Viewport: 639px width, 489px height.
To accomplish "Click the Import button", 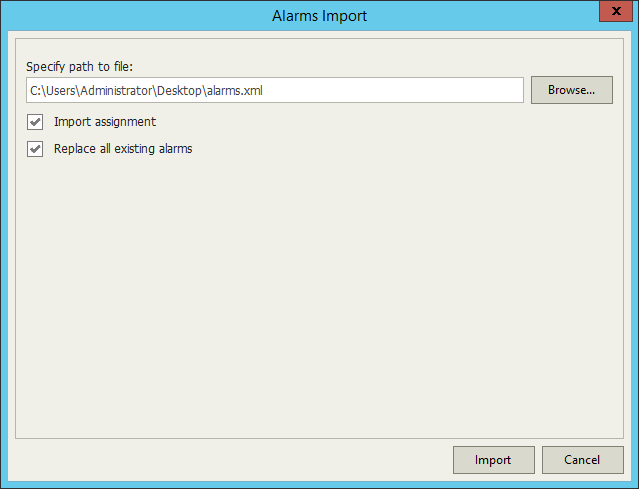I will pos(494,460).
